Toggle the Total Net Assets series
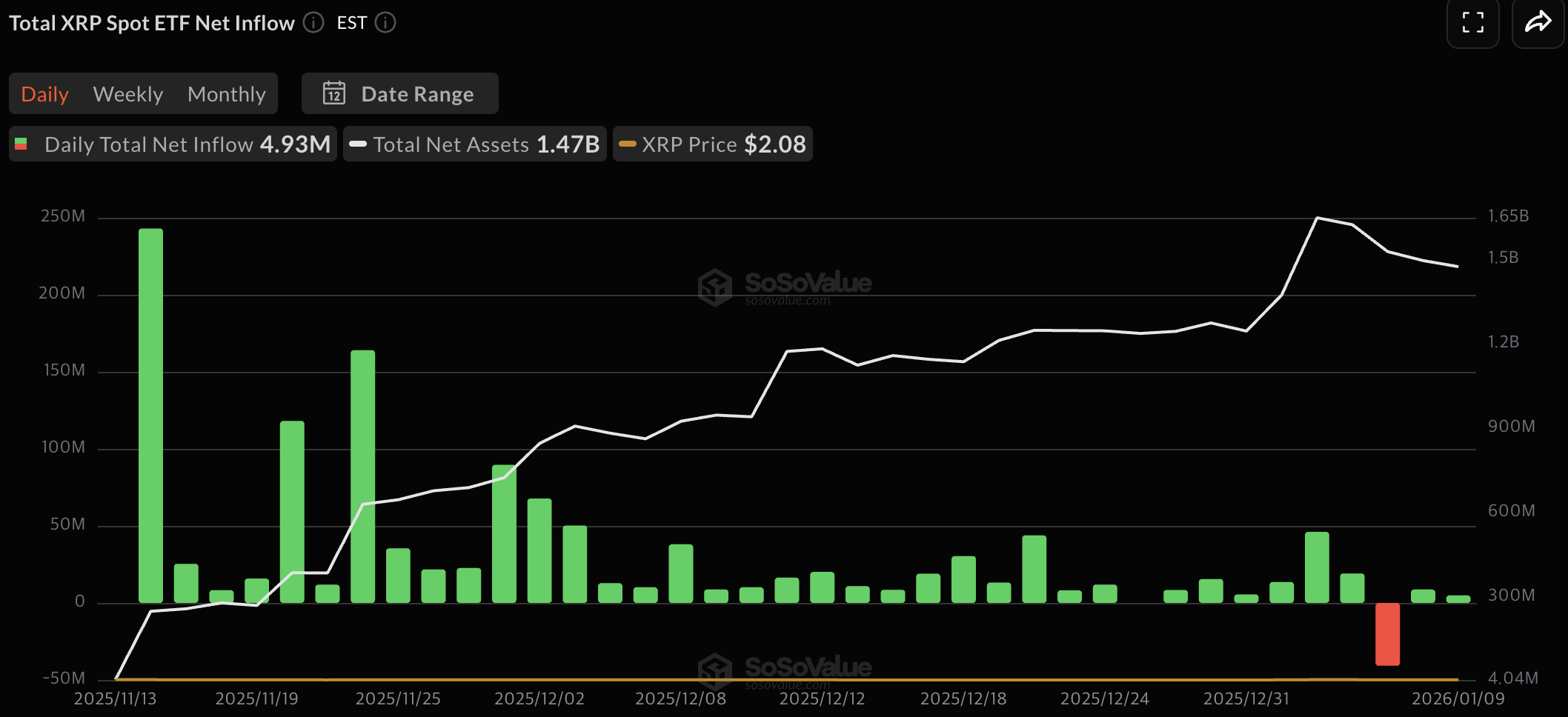Image resolution: width=1568 pixels, height=717 pixels. point(474,144)
